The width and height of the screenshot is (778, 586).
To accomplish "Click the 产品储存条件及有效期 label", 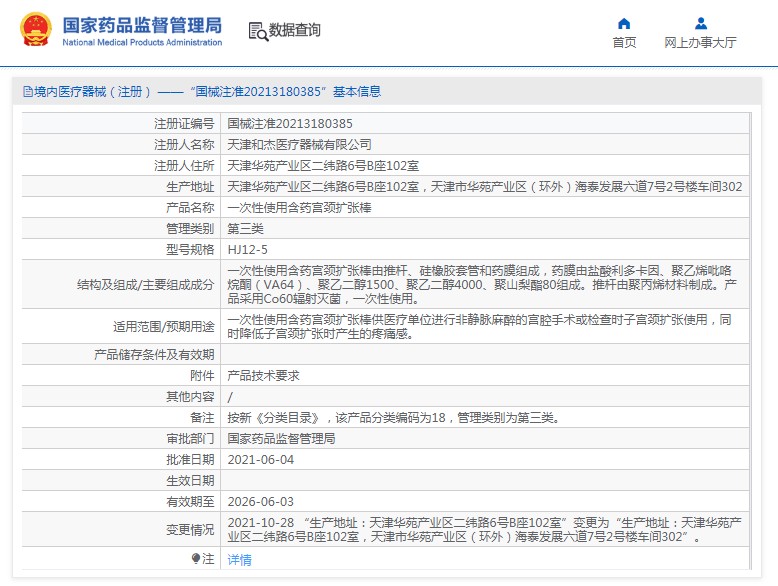I will tap(154, 354).
